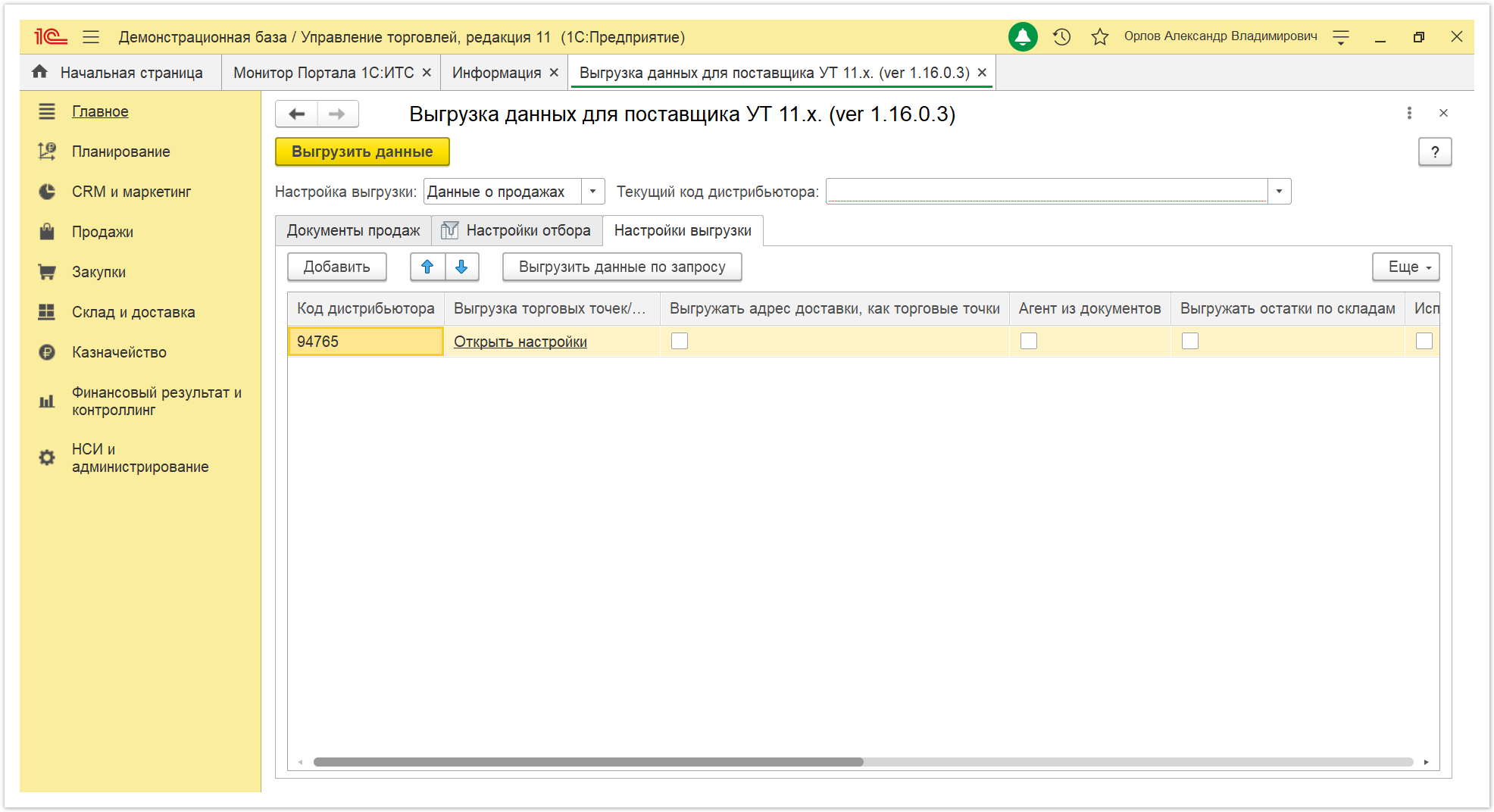Click the table scroll left arrow
The width and height of the screenshot is (1494, 812).
click(301, 762)
